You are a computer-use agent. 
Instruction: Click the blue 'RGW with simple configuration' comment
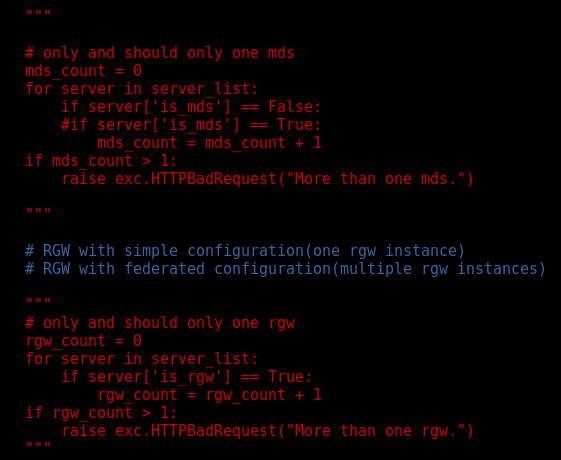point(245,251)
